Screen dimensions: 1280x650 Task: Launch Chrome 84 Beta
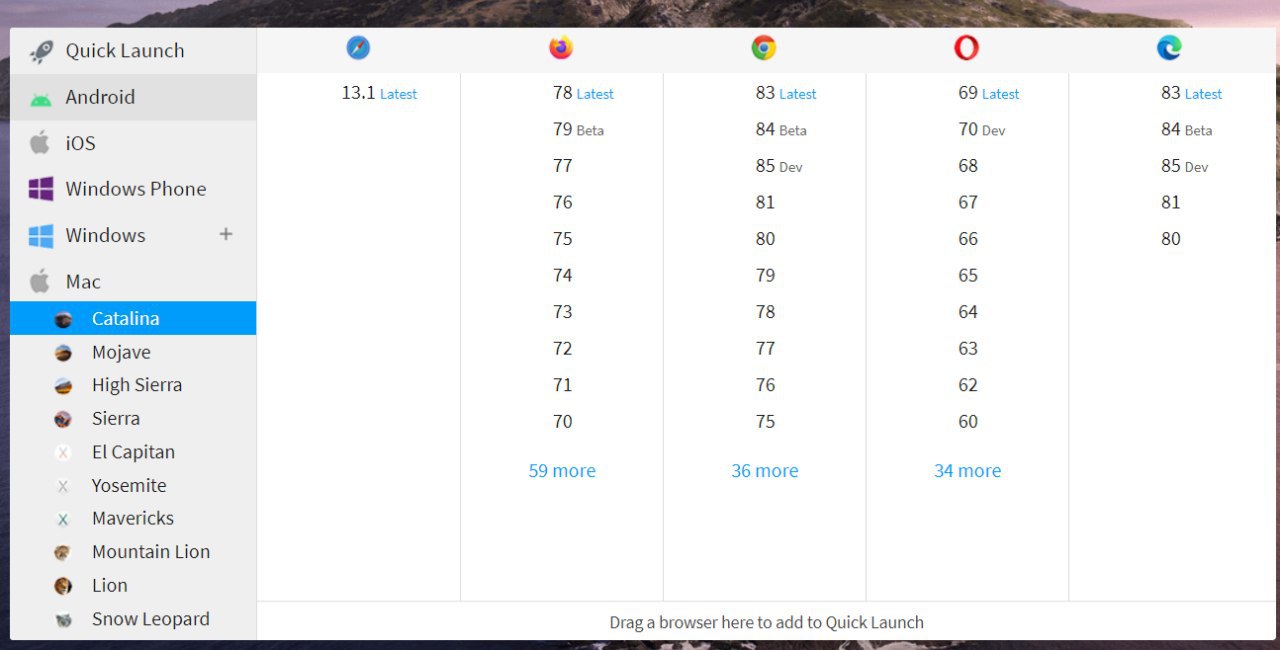[781, 130]
